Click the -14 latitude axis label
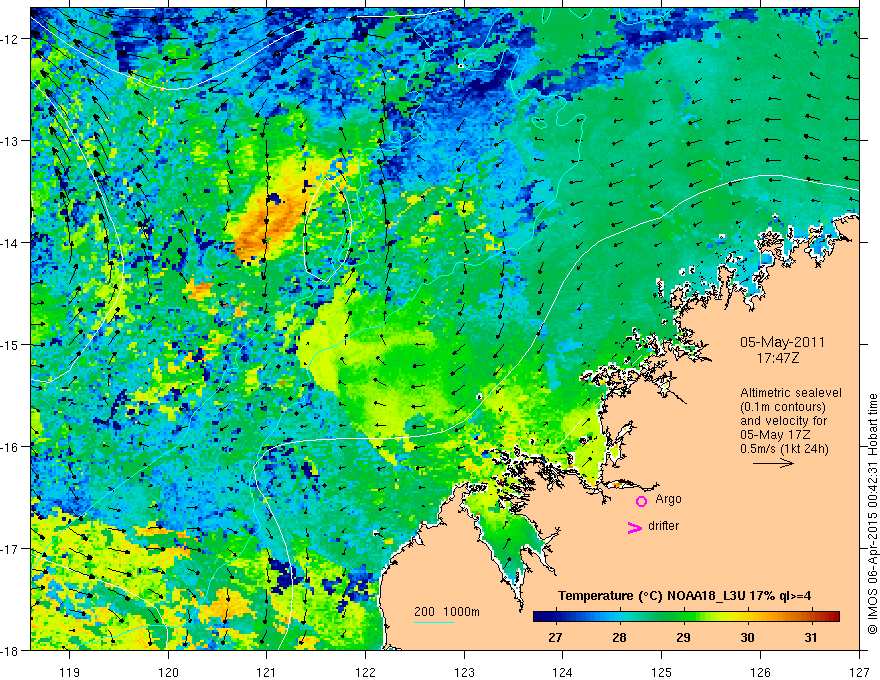880x680 pixels. [x=10, y=243]
